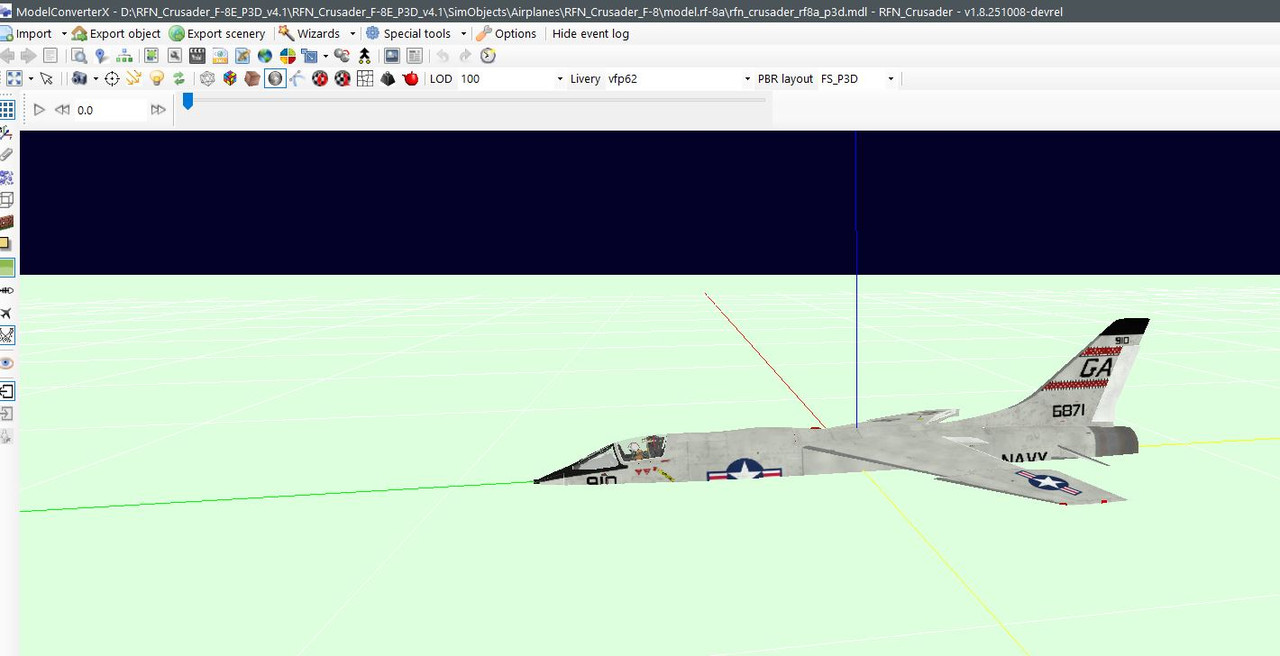Open the Wizards menu
Screen dimensions: 1280x656
310,33
